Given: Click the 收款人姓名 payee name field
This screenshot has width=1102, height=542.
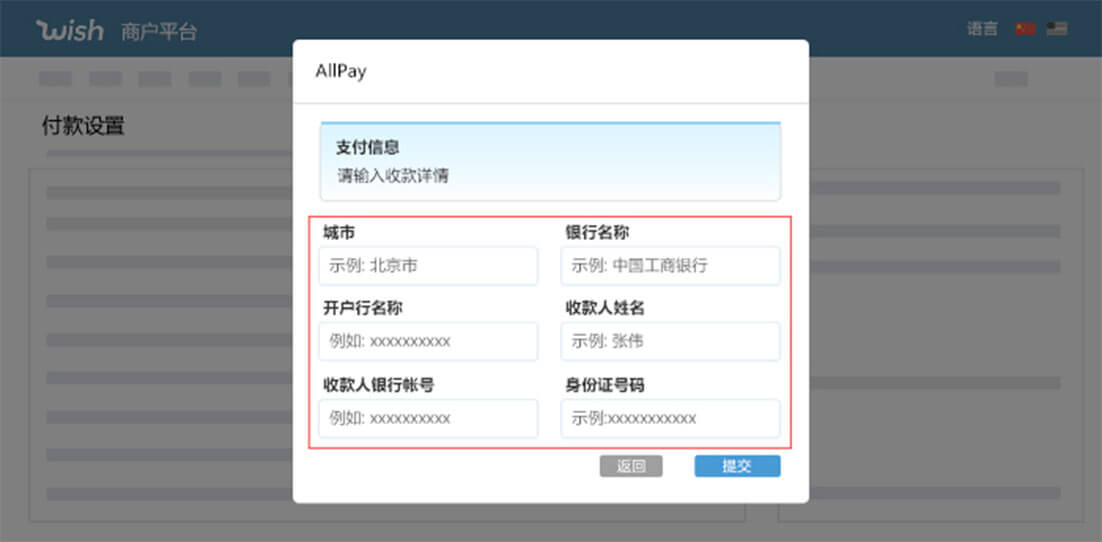Looking at the screenshot, I should [x=670, y=342].
